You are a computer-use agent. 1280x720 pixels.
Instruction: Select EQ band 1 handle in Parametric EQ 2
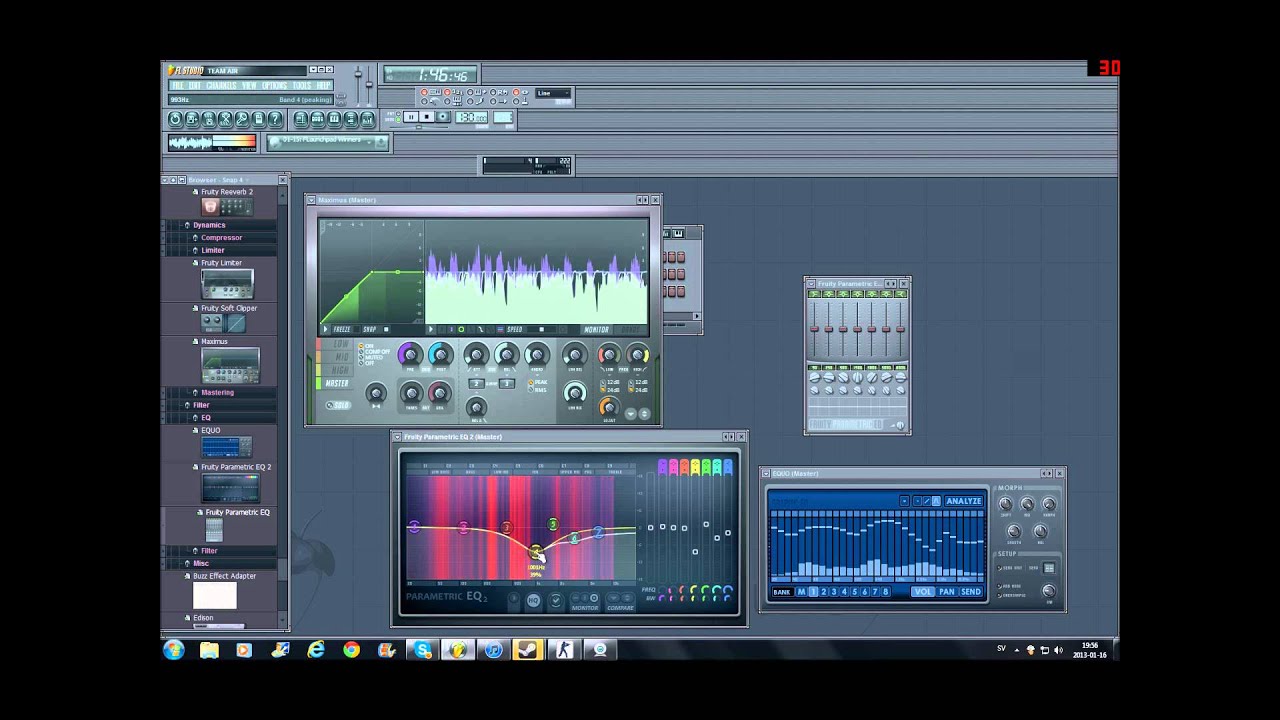click(414, 526)
